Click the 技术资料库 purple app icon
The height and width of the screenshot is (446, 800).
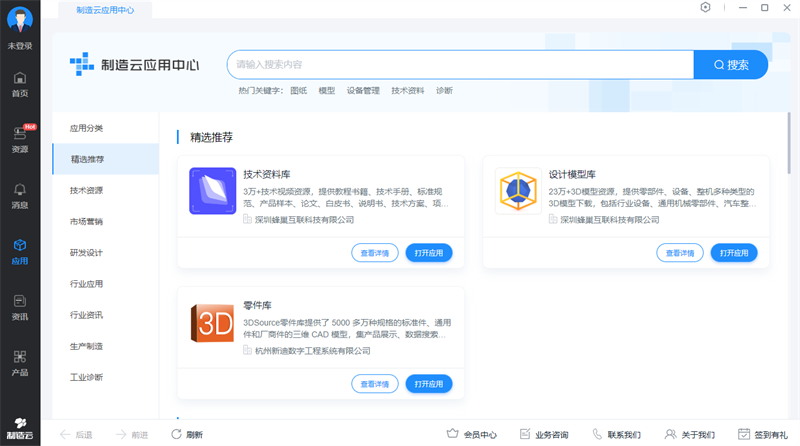click(213, 191)
